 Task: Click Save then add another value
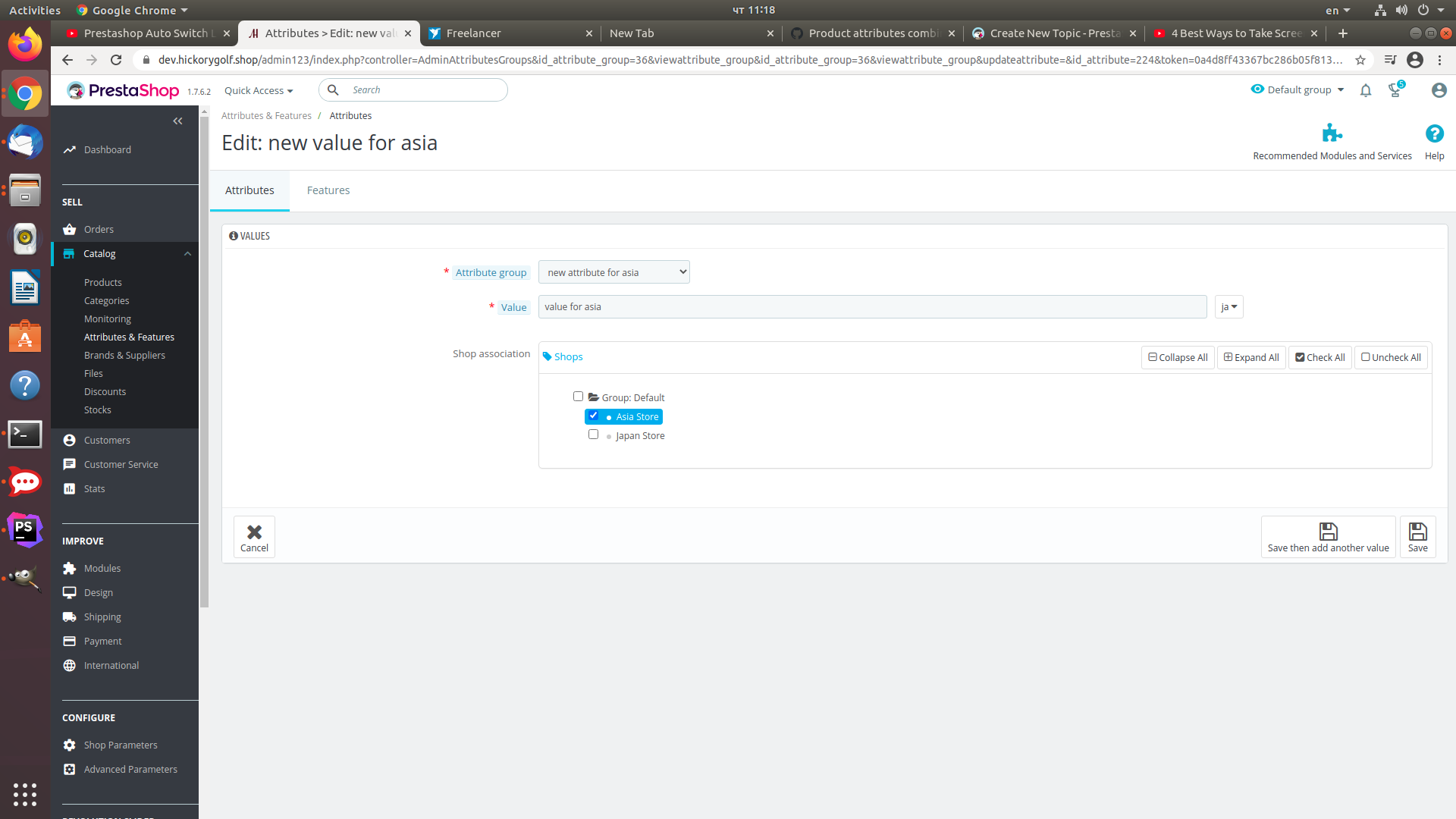coord(1328,537)
